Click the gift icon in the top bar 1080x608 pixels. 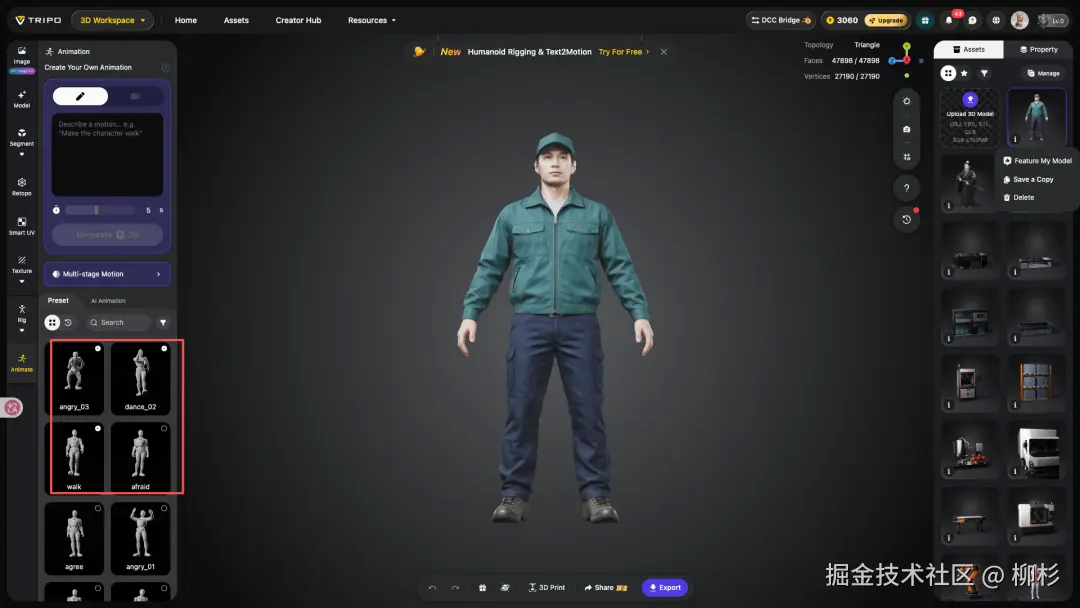coord(925,20)
